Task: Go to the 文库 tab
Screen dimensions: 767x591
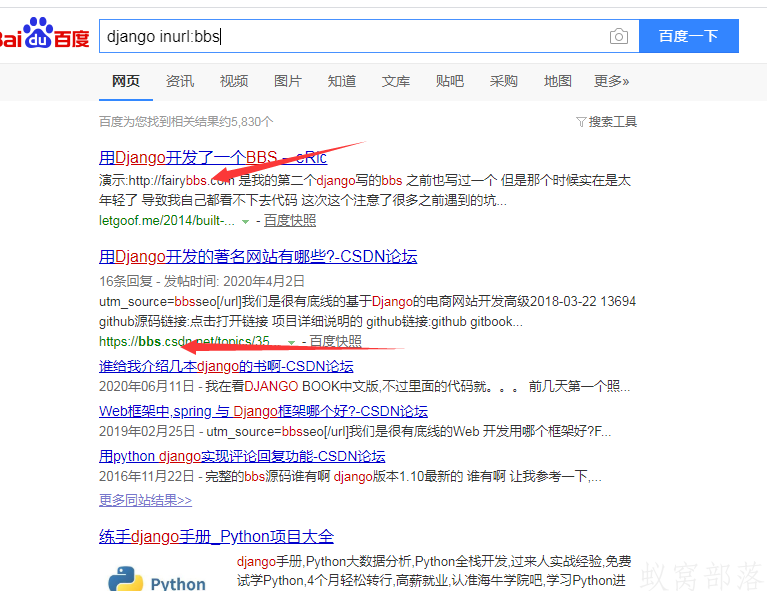Action: tap(396, 81)
